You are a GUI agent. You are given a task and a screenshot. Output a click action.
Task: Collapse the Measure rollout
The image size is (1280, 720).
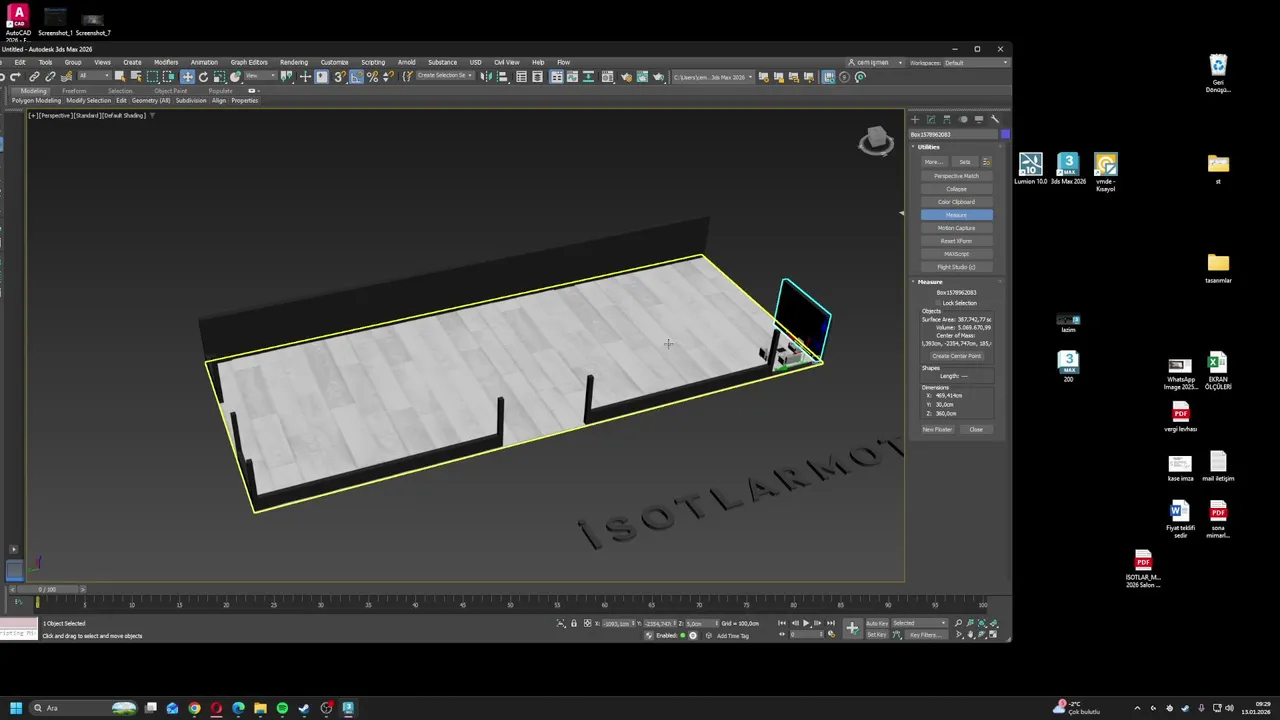(x=930, y=282)
